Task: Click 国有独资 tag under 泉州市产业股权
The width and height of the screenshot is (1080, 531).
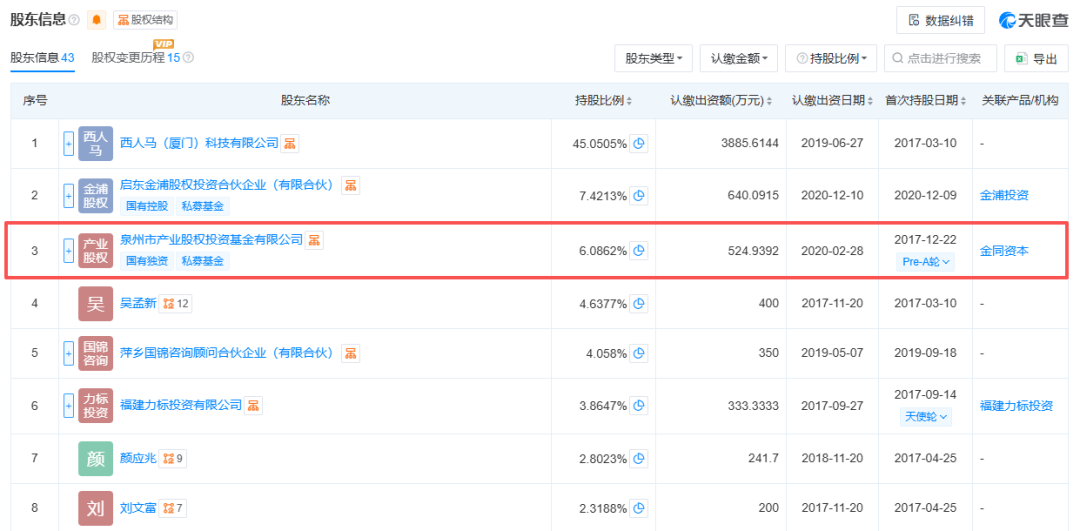Action: tap(147, 261)
